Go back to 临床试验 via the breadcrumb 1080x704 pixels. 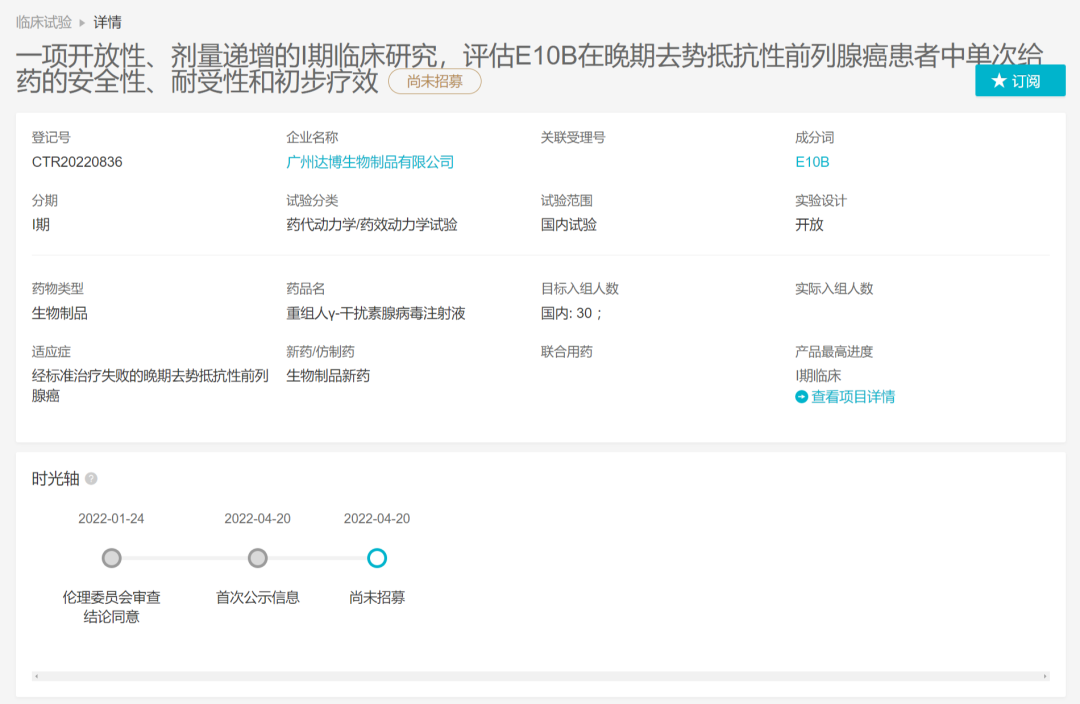(44, 22)
